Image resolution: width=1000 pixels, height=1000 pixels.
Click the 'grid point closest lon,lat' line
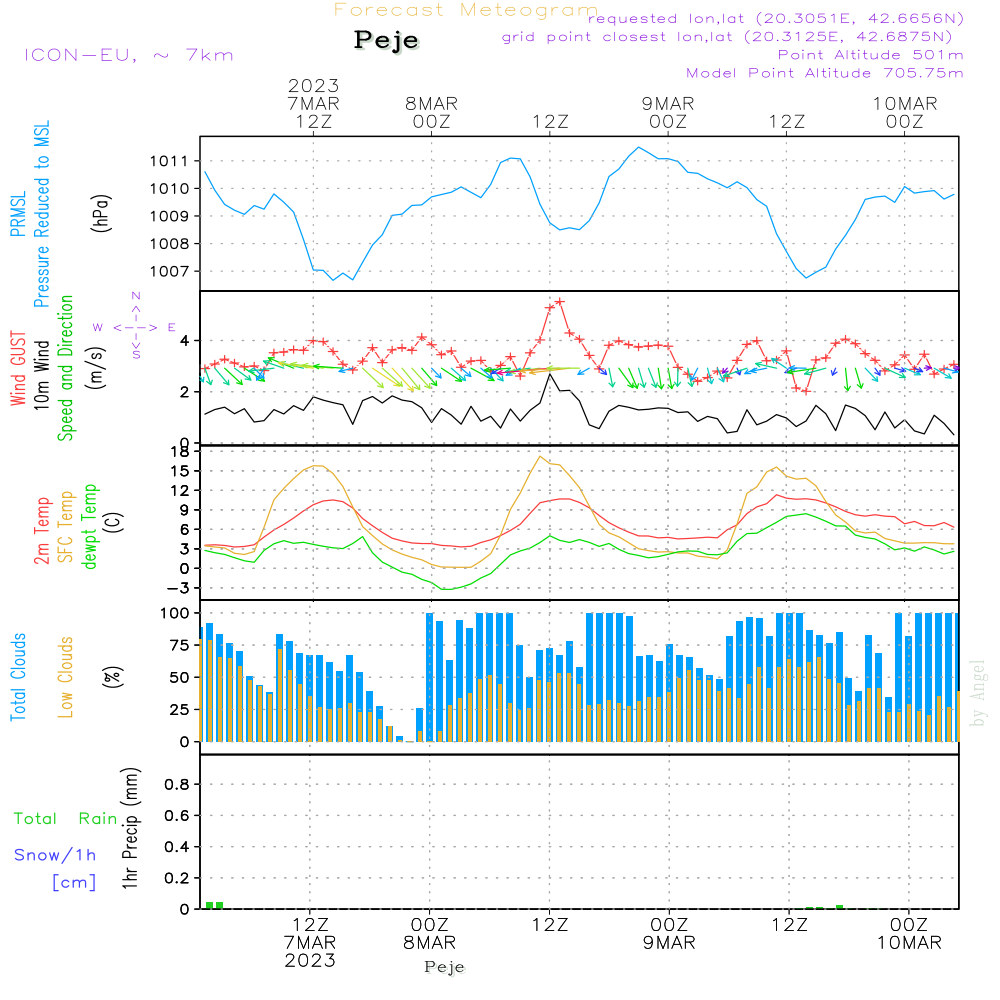(x=727, y=37)
